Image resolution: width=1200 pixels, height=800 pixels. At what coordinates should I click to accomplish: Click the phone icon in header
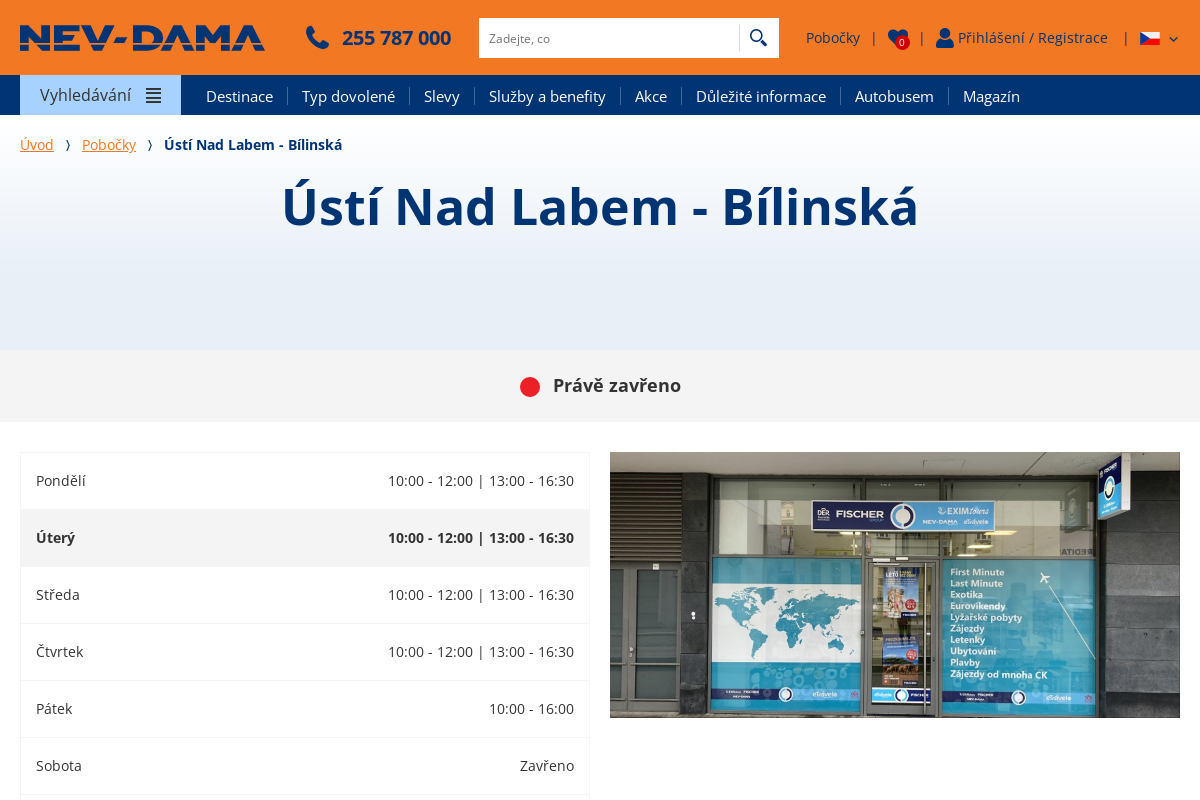tap(317, 38)
